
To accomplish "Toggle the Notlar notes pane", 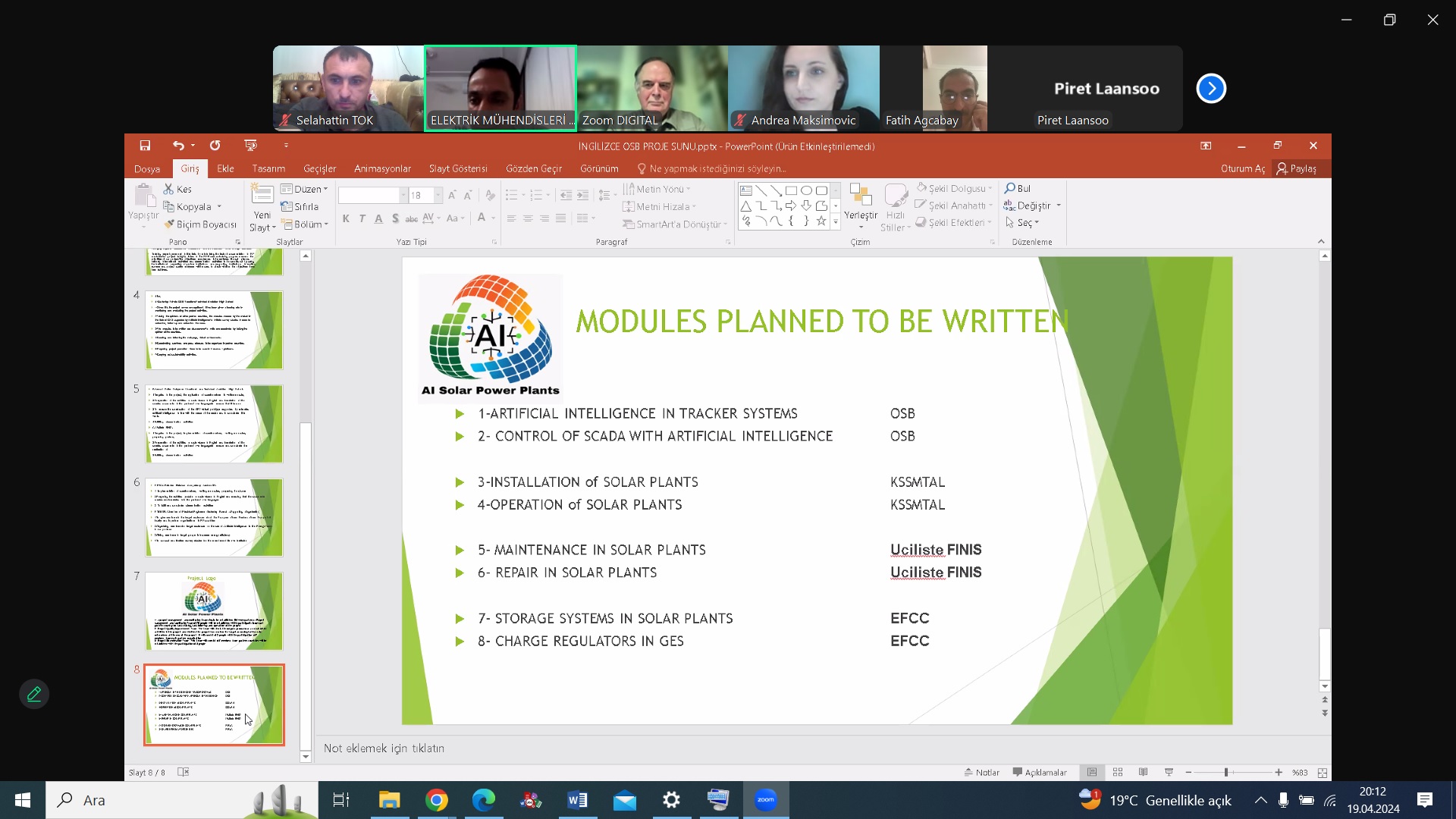I will 982,772.
